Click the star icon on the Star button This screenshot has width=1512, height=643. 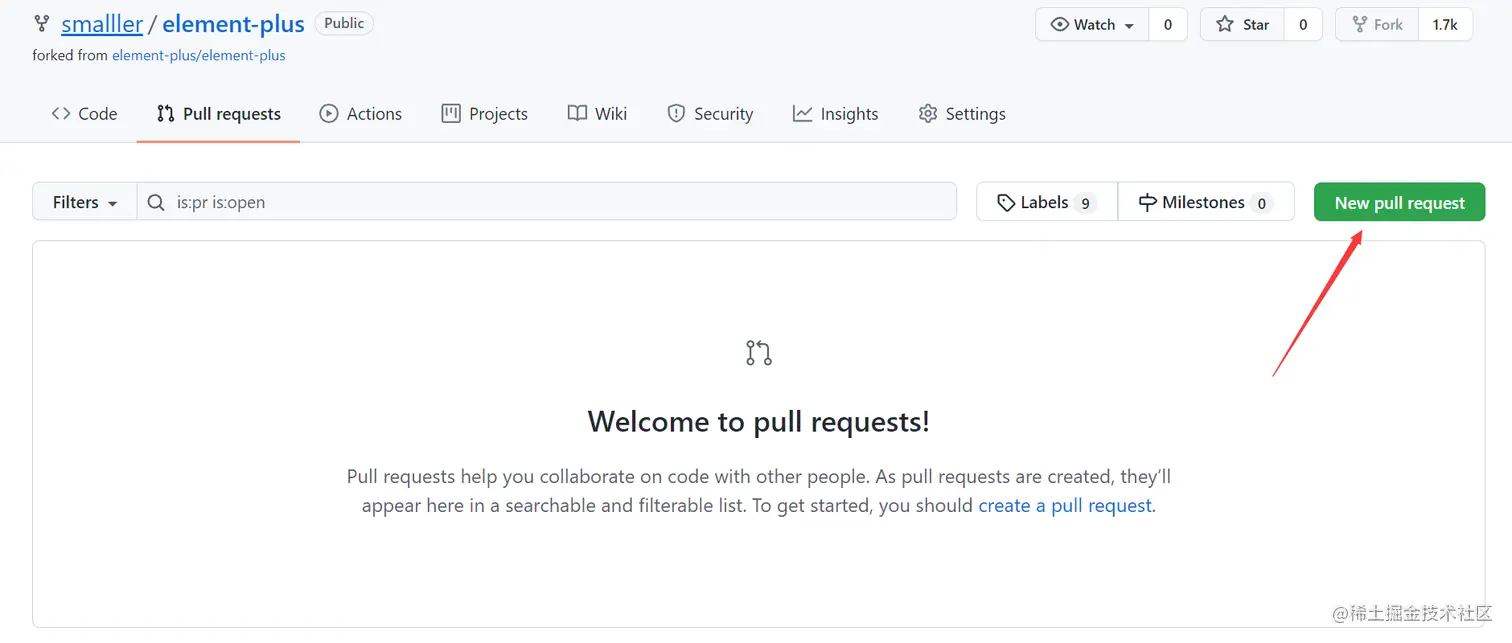(x=1225, y=25)
